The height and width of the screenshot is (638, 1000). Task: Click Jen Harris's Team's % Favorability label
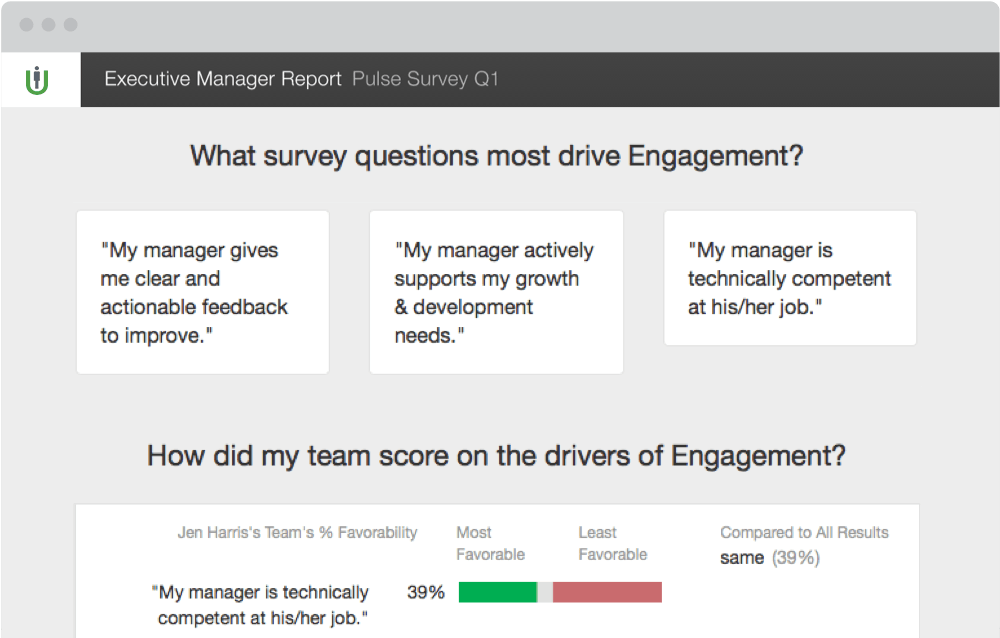[297, 533]
